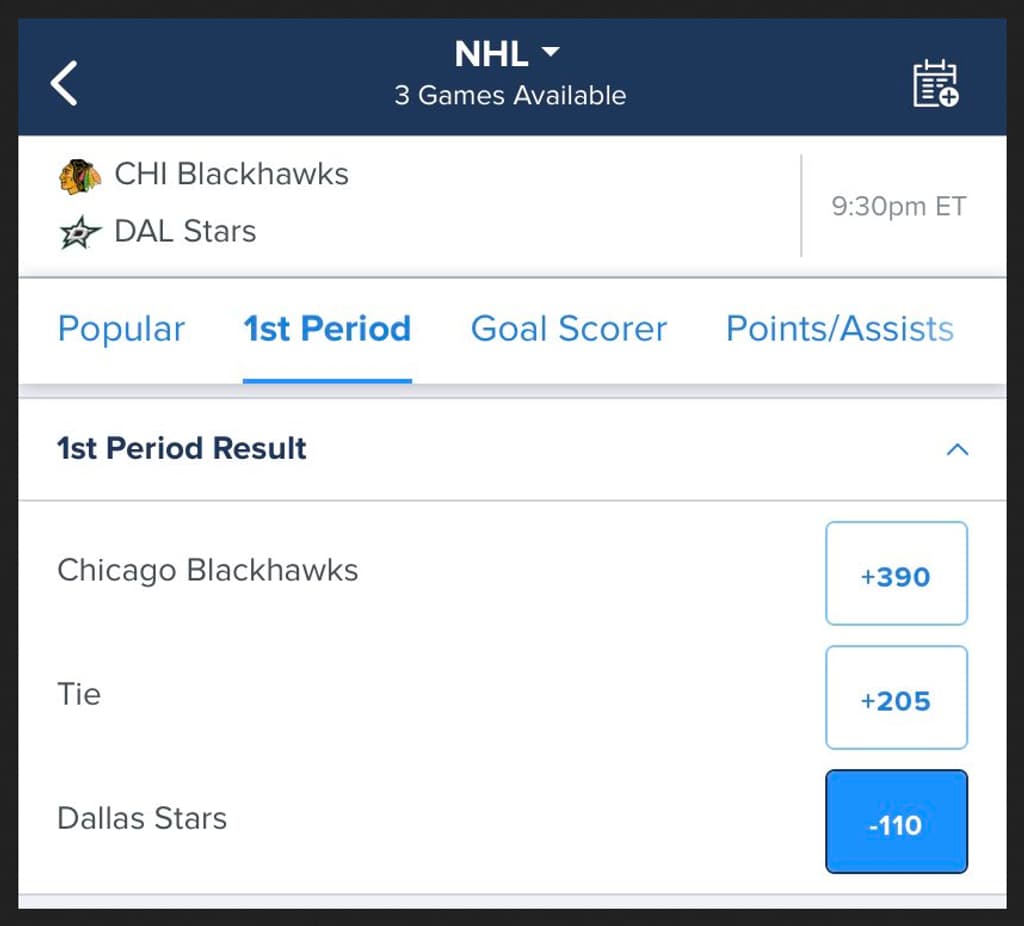Click the Chicago Blackhawks team logo
Screen dimensions: 1024x926
(x=80, y=174)
